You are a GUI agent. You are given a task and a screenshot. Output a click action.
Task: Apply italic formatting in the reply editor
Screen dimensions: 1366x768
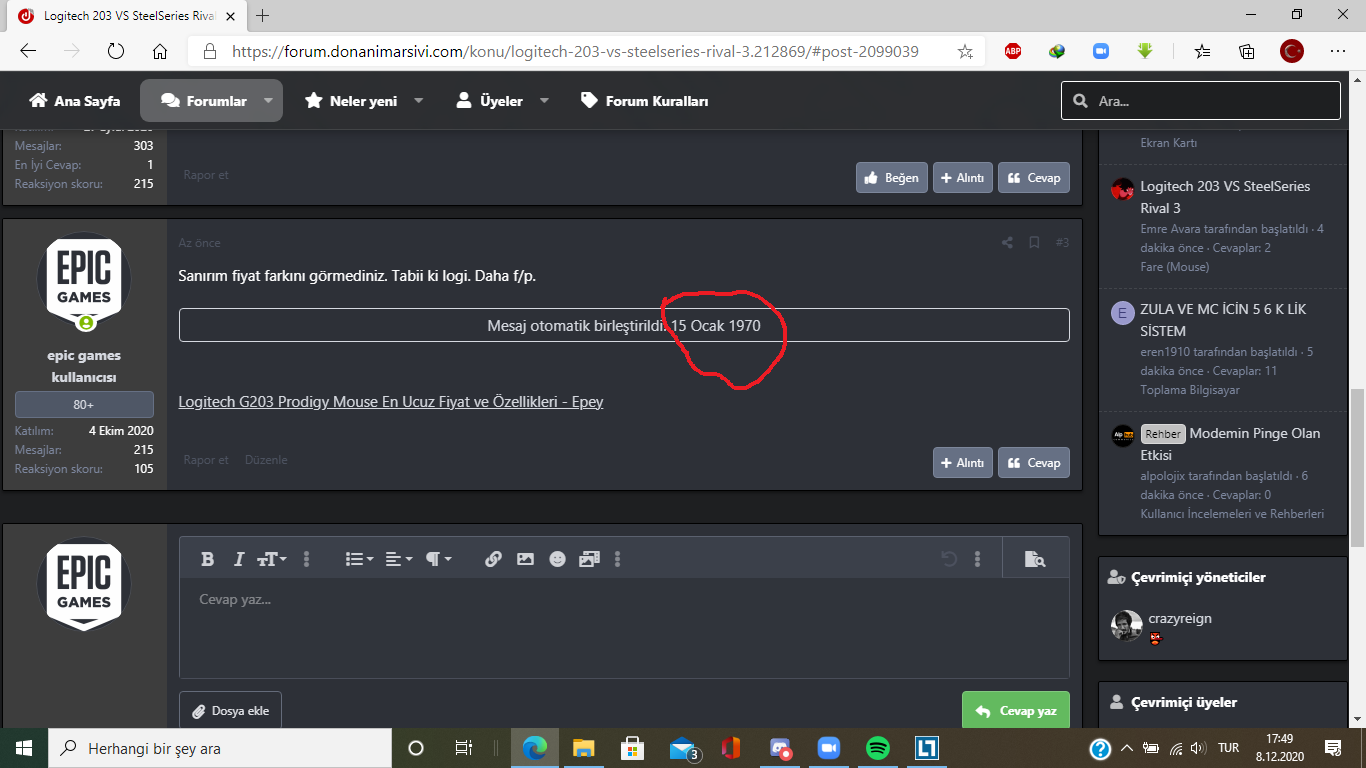(x=239, y=559)
